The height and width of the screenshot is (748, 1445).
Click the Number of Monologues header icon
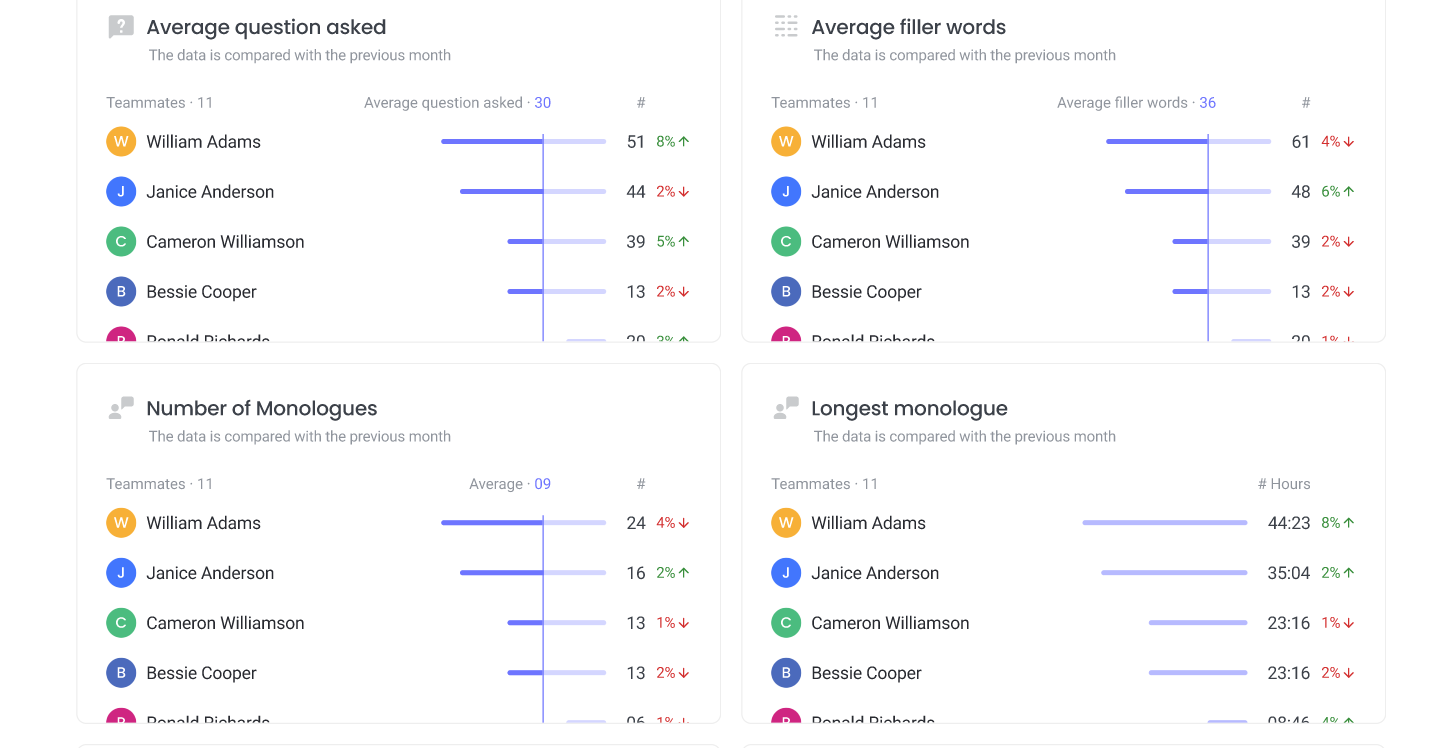pos(120,407)
